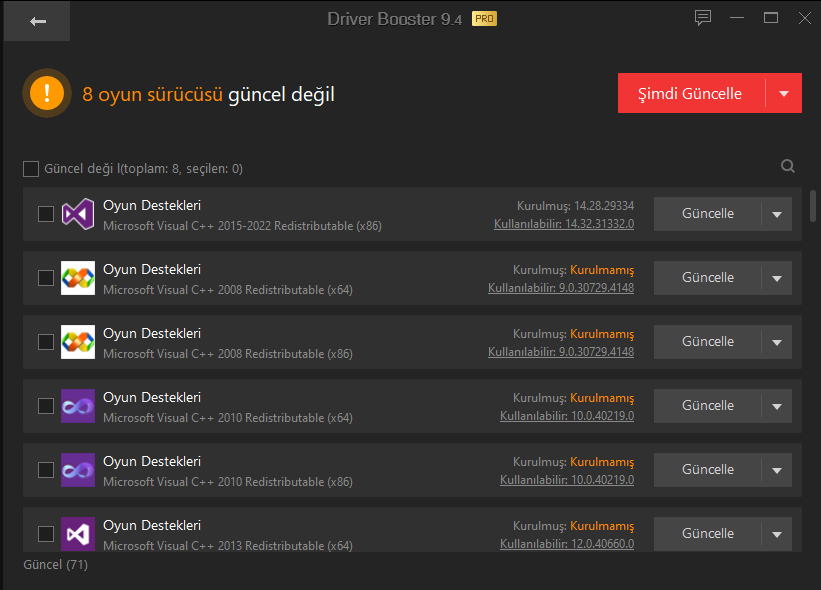The height and width of the screenshot is (590, 821).
Task: Click the red Şimdi Güncelle button
Action: click(691, 93)
